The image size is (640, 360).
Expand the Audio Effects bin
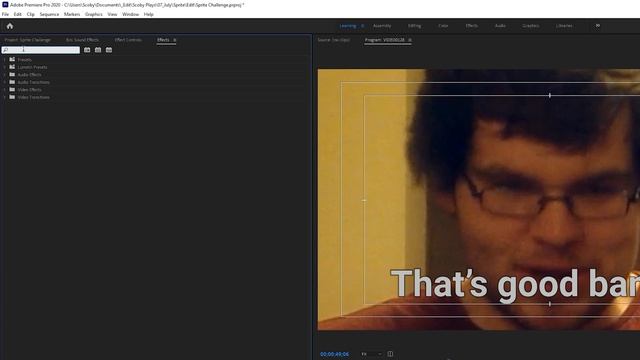point(4,75)
